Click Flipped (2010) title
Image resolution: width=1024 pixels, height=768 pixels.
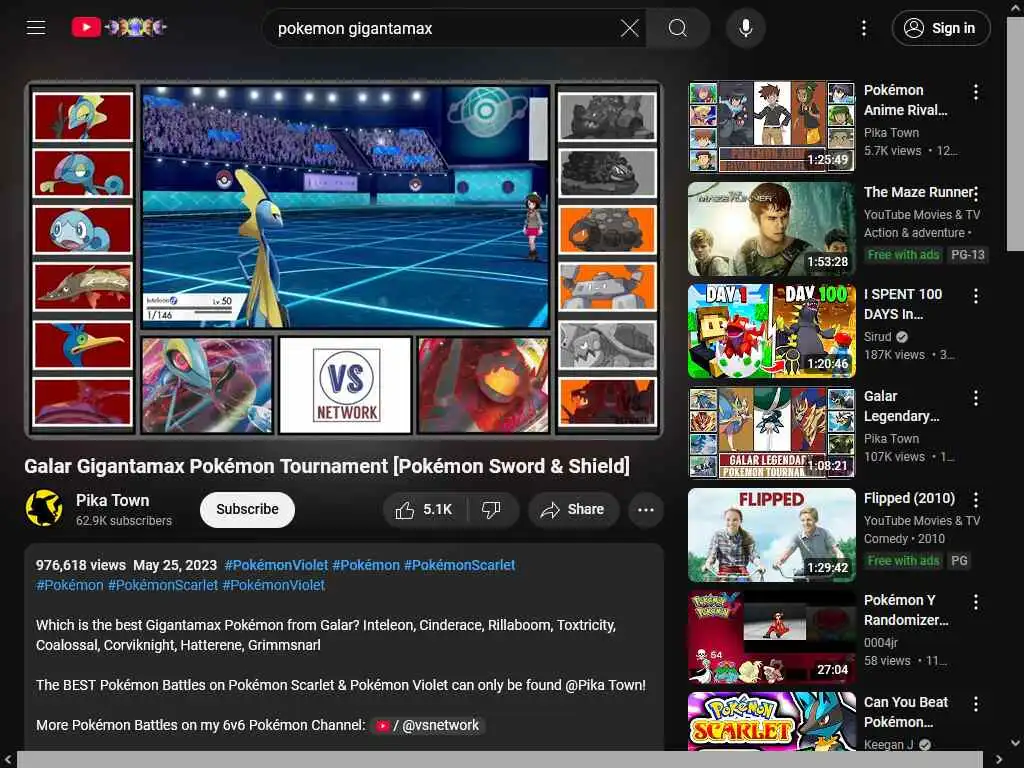(x=909, y=498)
